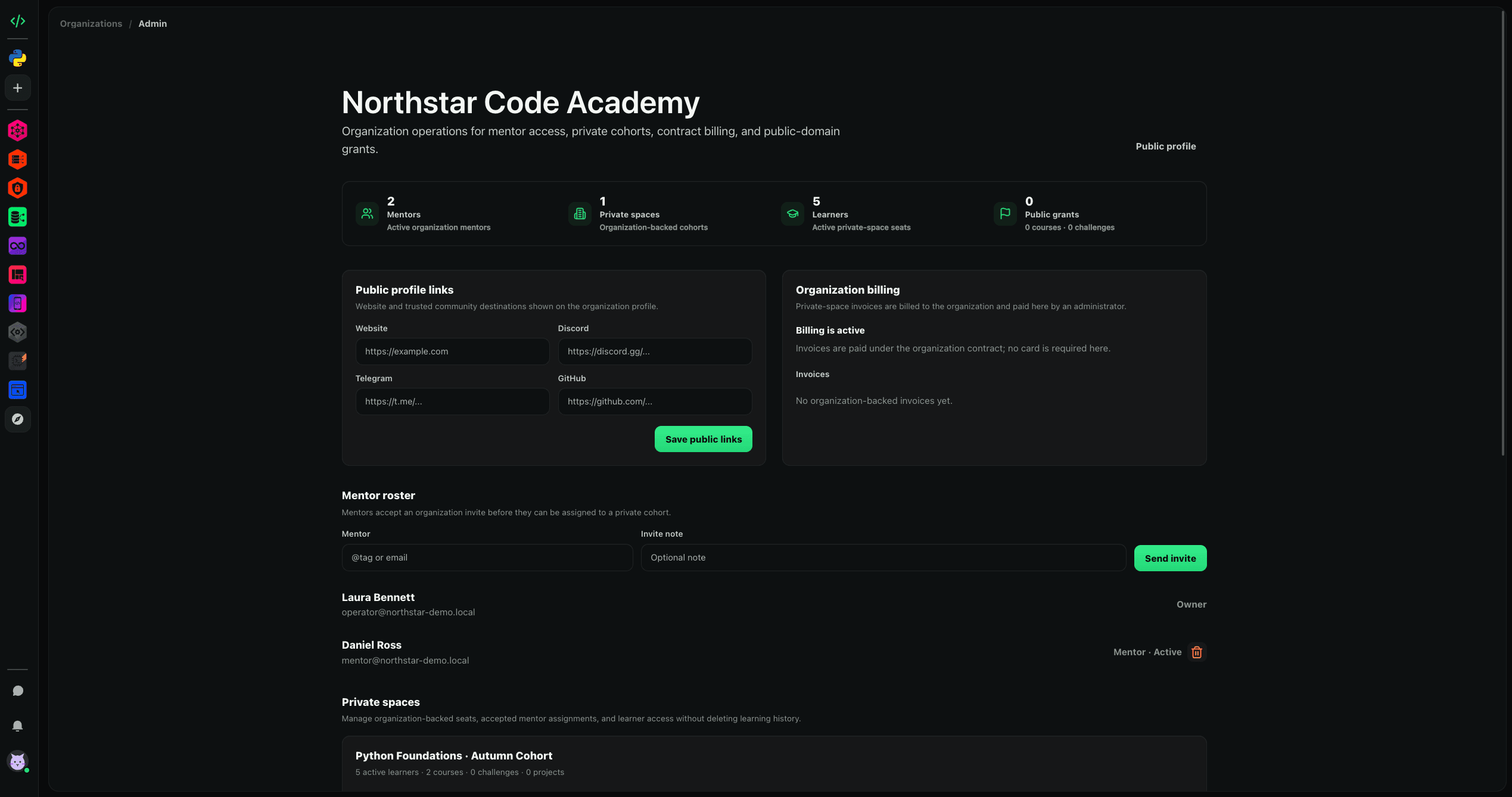The image size is (1512, 797).
Task: Focus the Discord URL input field
Action: (655, 351)
